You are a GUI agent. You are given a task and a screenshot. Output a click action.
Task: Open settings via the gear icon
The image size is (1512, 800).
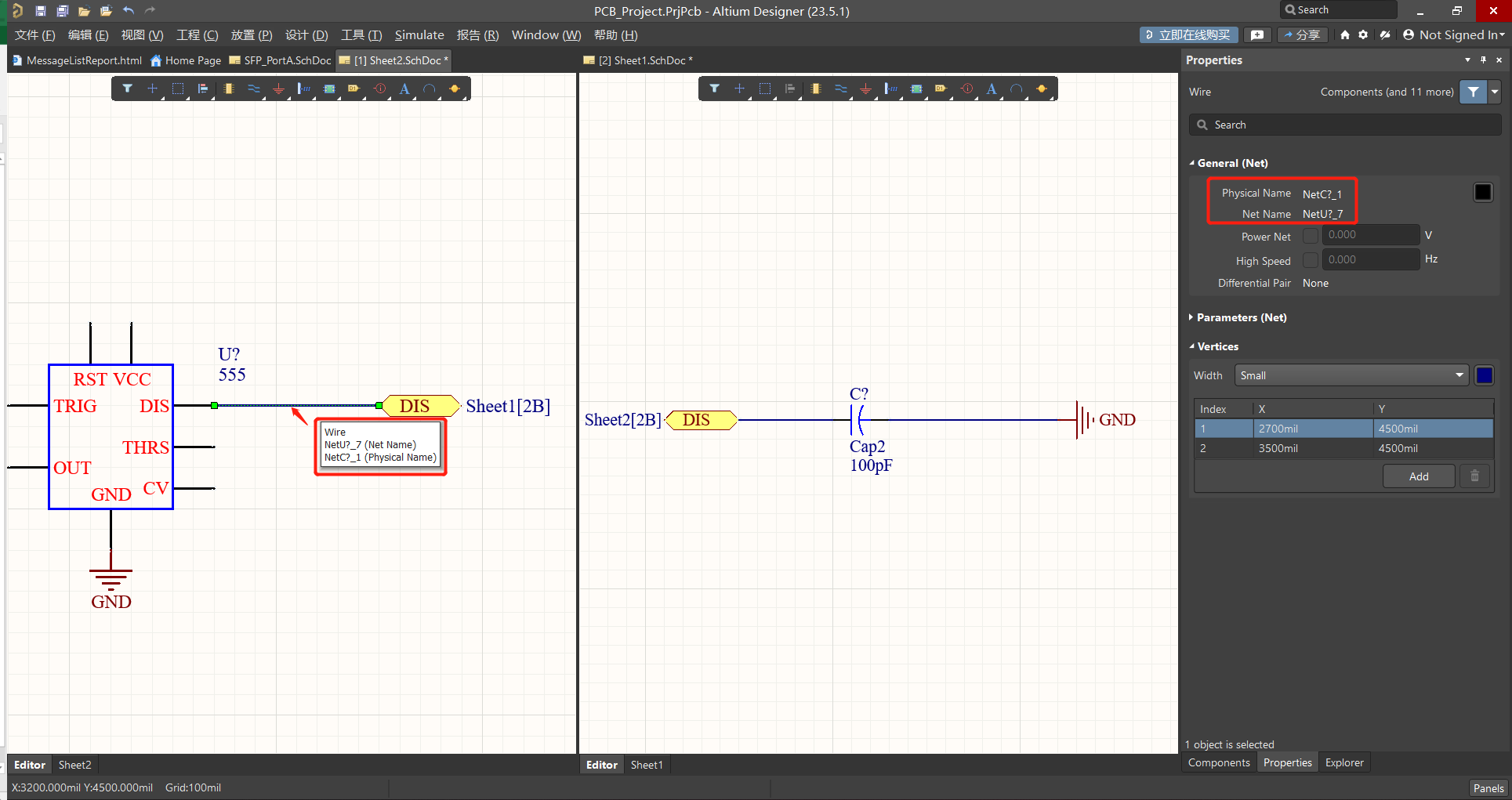pos(1363,34)
